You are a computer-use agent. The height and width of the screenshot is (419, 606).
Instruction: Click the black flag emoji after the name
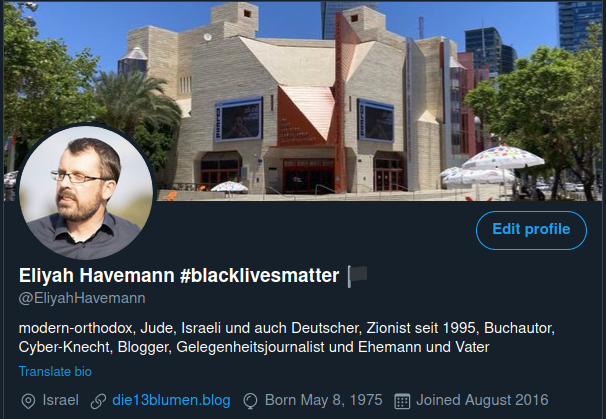(x=357, y=276)
